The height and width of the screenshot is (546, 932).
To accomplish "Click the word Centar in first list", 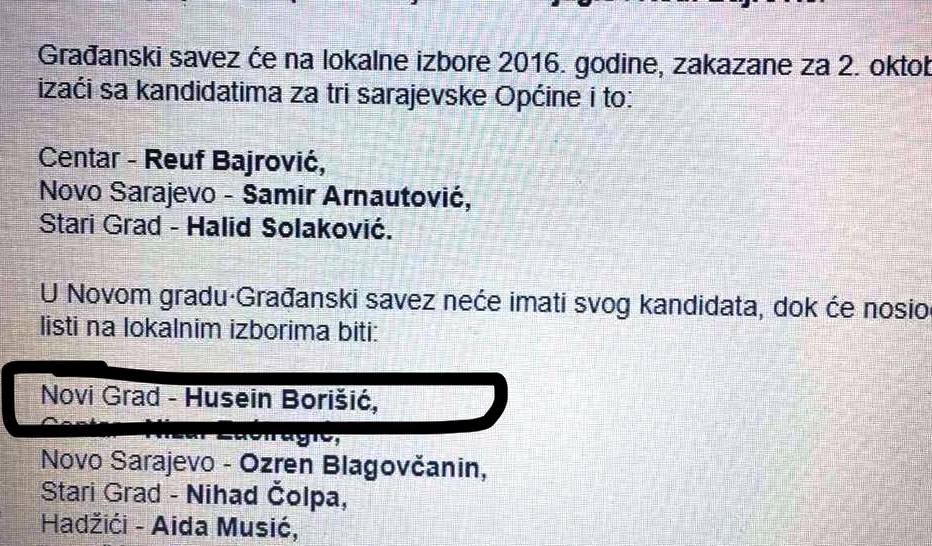I will [79, 159].
